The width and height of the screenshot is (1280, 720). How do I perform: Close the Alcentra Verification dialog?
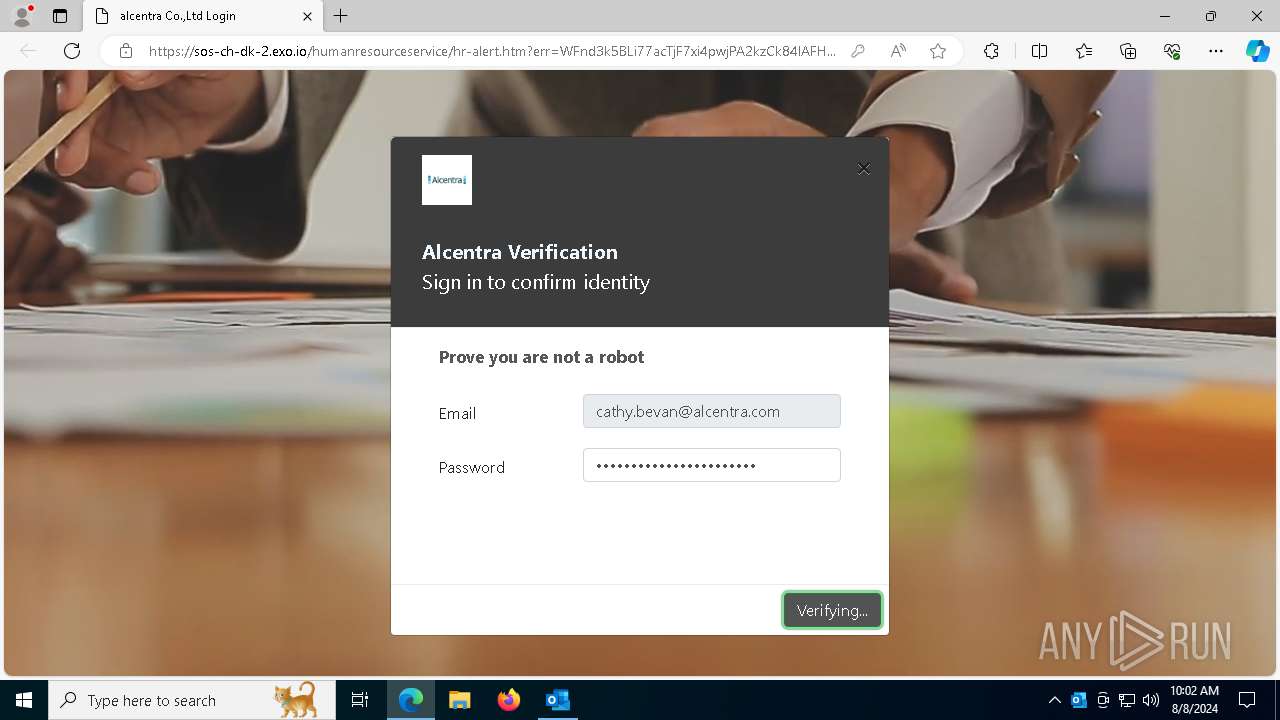[x=864, y=169]
